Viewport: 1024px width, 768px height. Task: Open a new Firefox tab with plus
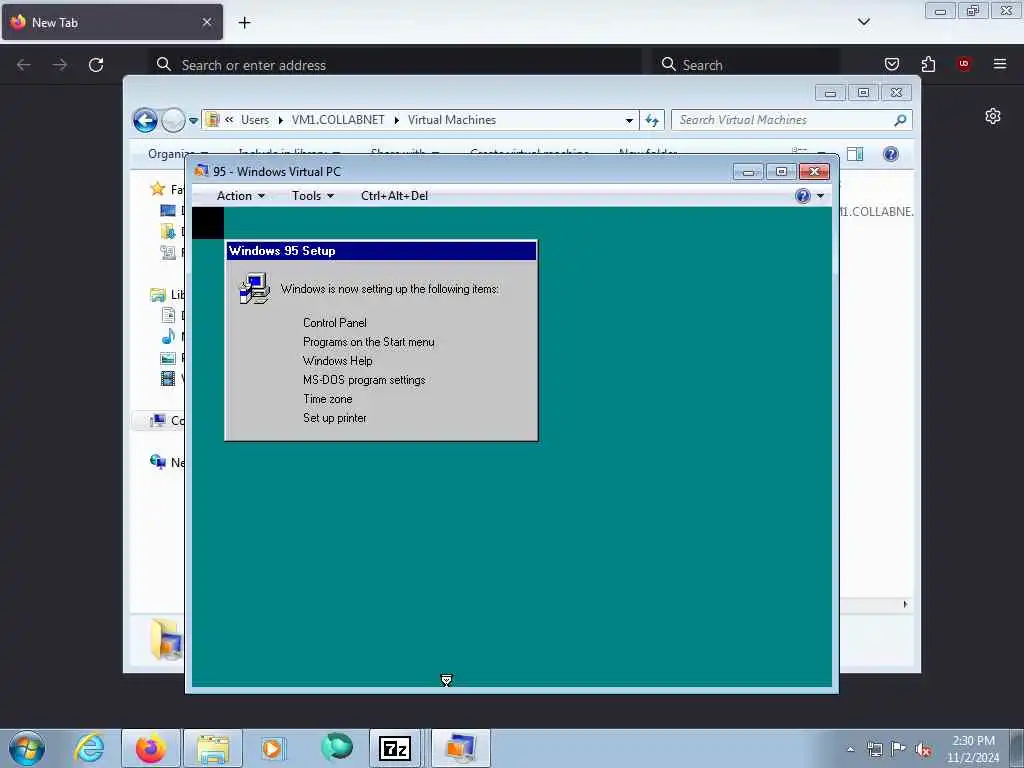tap(244, 23)
